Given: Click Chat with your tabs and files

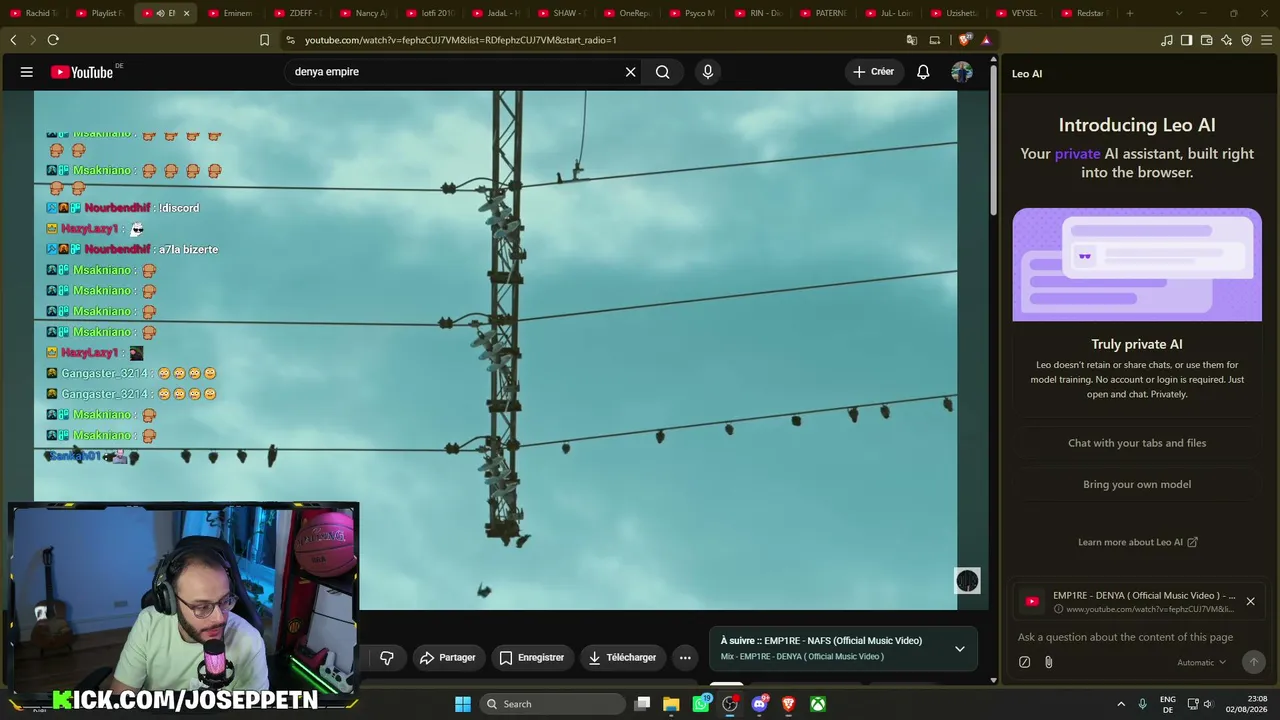Looking at the screenshot, I should pos(1137,443).
